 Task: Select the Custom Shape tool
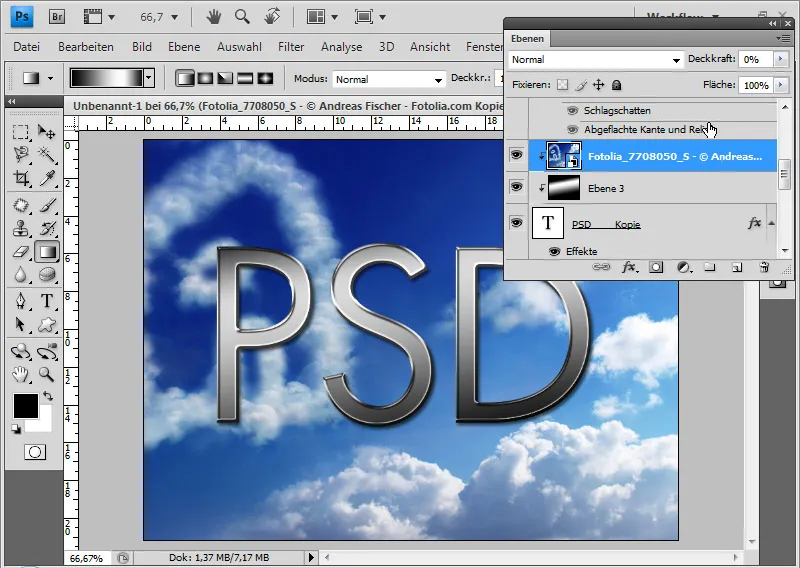(x=46, y=324)
